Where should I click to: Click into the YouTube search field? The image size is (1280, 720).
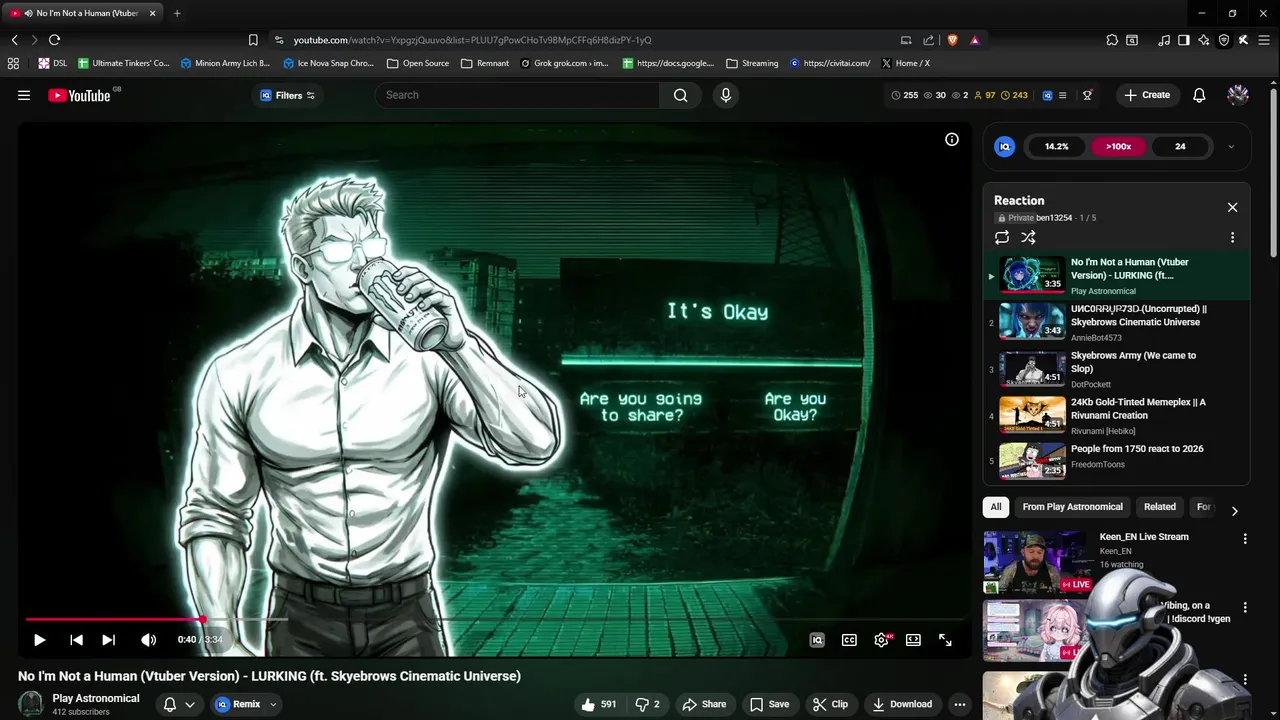518,95
